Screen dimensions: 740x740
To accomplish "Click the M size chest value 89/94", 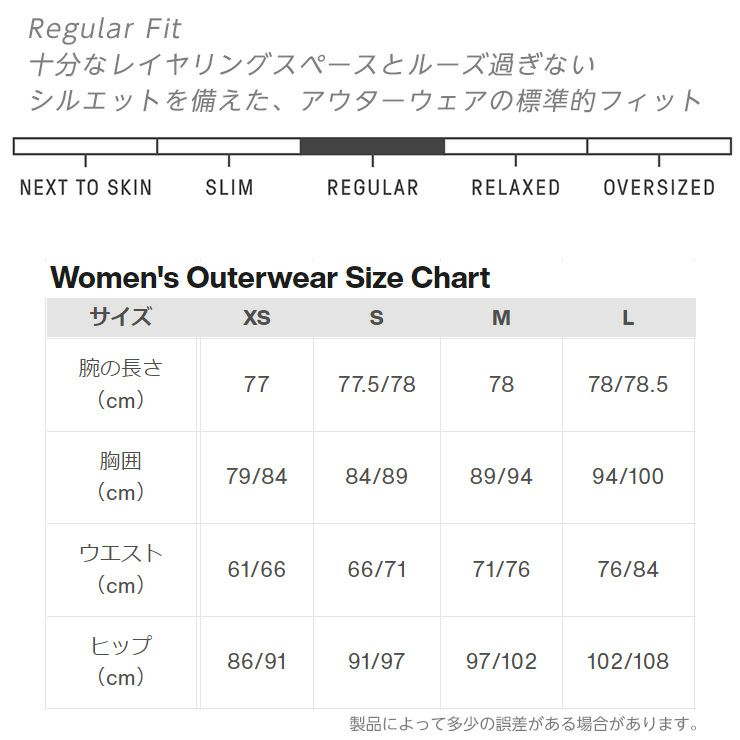I will tap(501, 476).
